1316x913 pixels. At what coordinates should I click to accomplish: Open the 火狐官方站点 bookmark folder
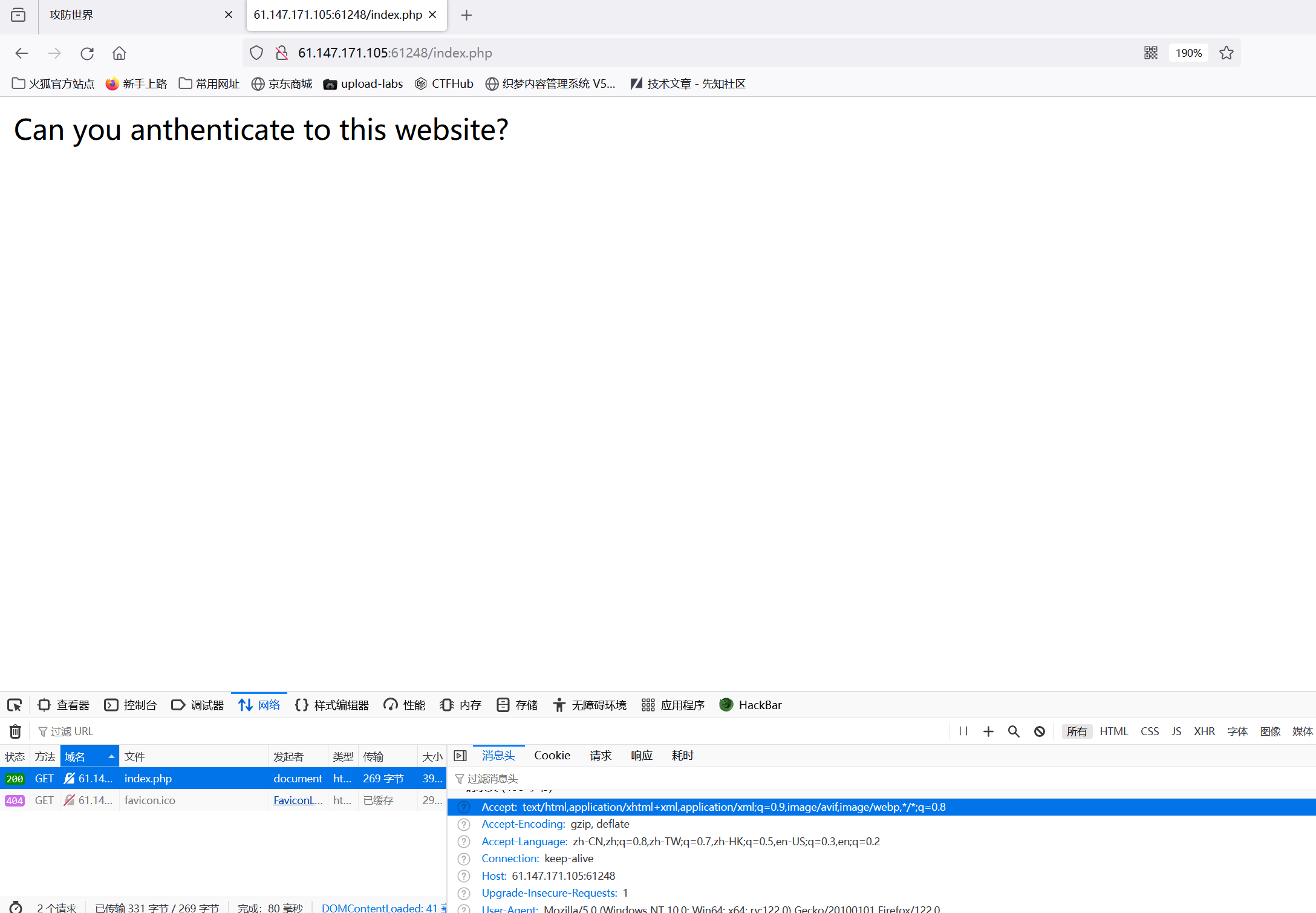(53, 83)
